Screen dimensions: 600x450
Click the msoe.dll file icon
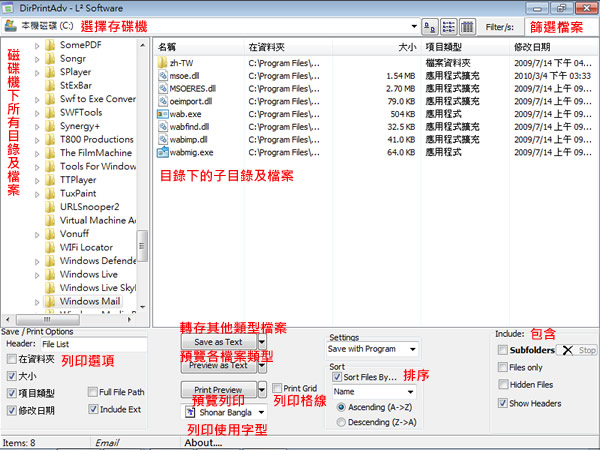pos(163,75)
